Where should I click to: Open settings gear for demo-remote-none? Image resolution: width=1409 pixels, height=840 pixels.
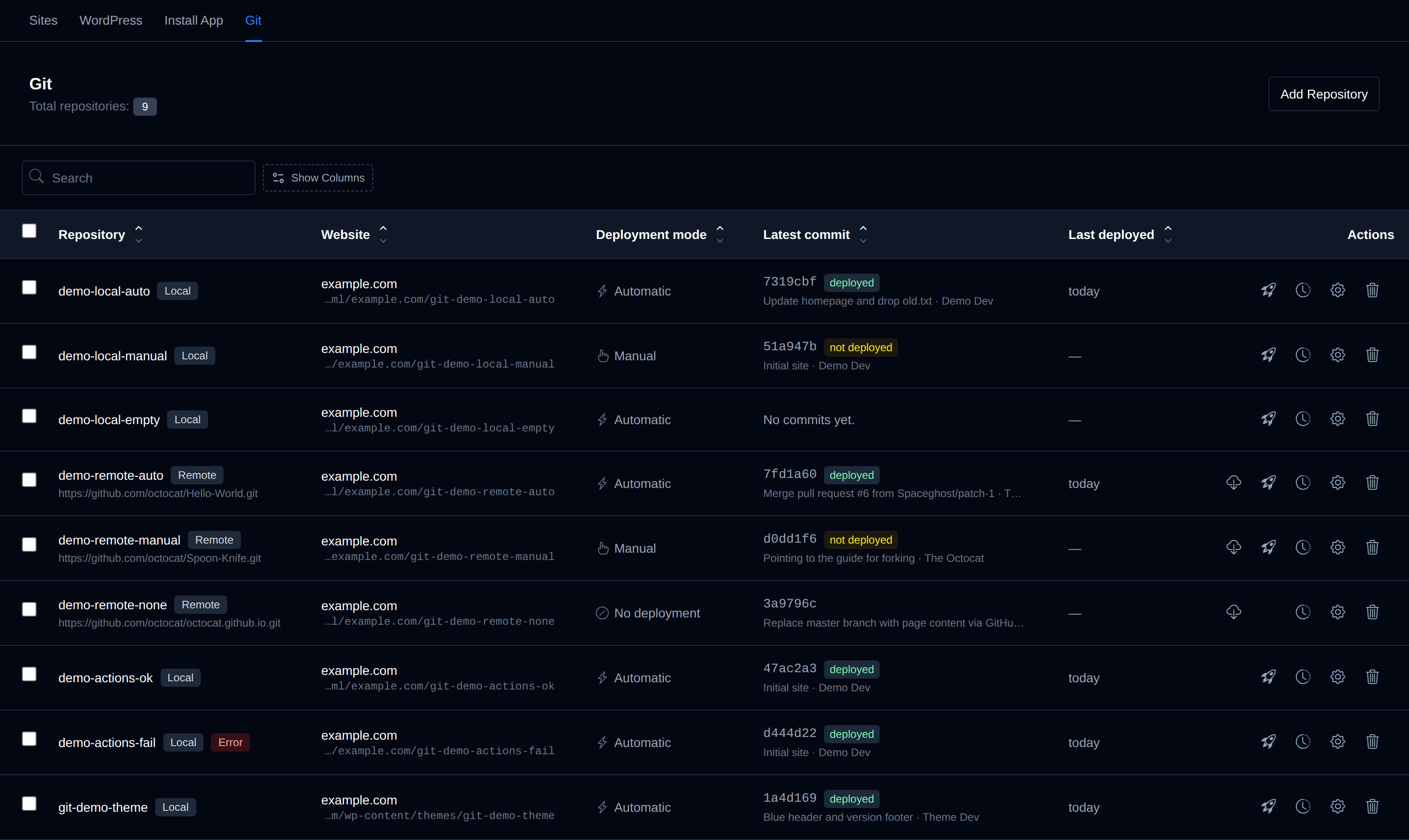[x=1338, y=612]
